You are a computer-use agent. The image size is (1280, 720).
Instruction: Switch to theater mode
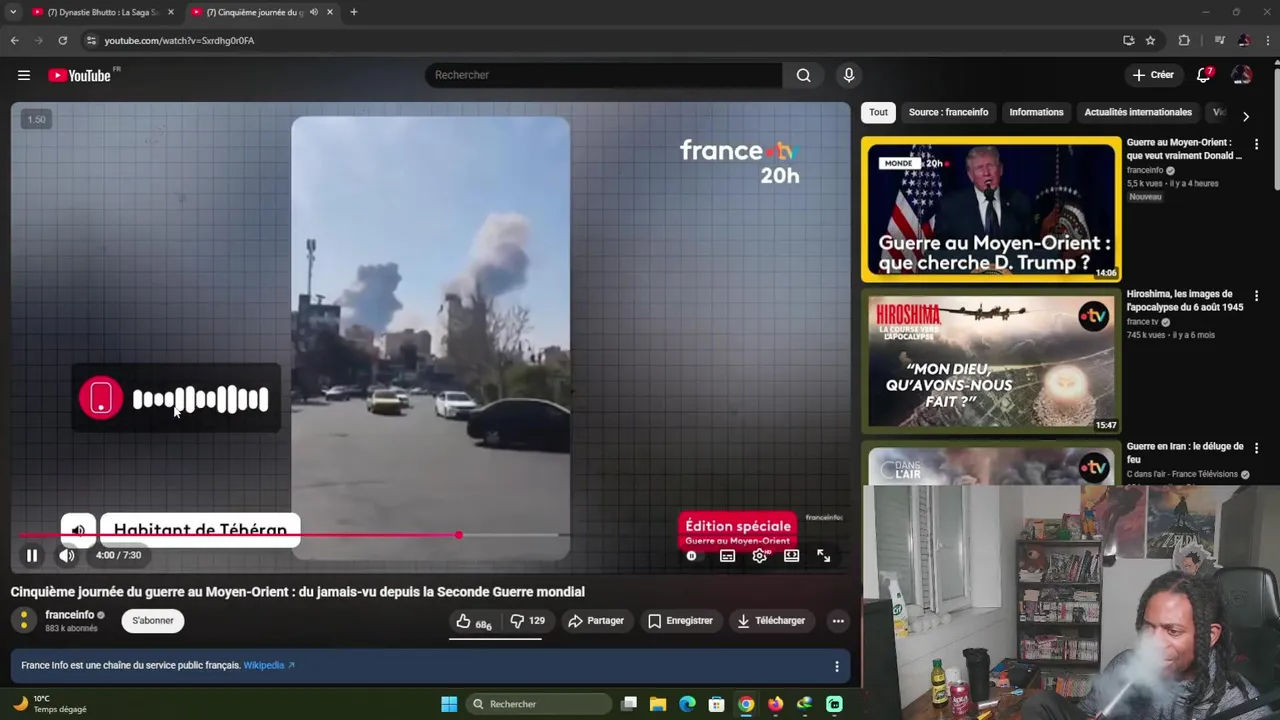791,556
